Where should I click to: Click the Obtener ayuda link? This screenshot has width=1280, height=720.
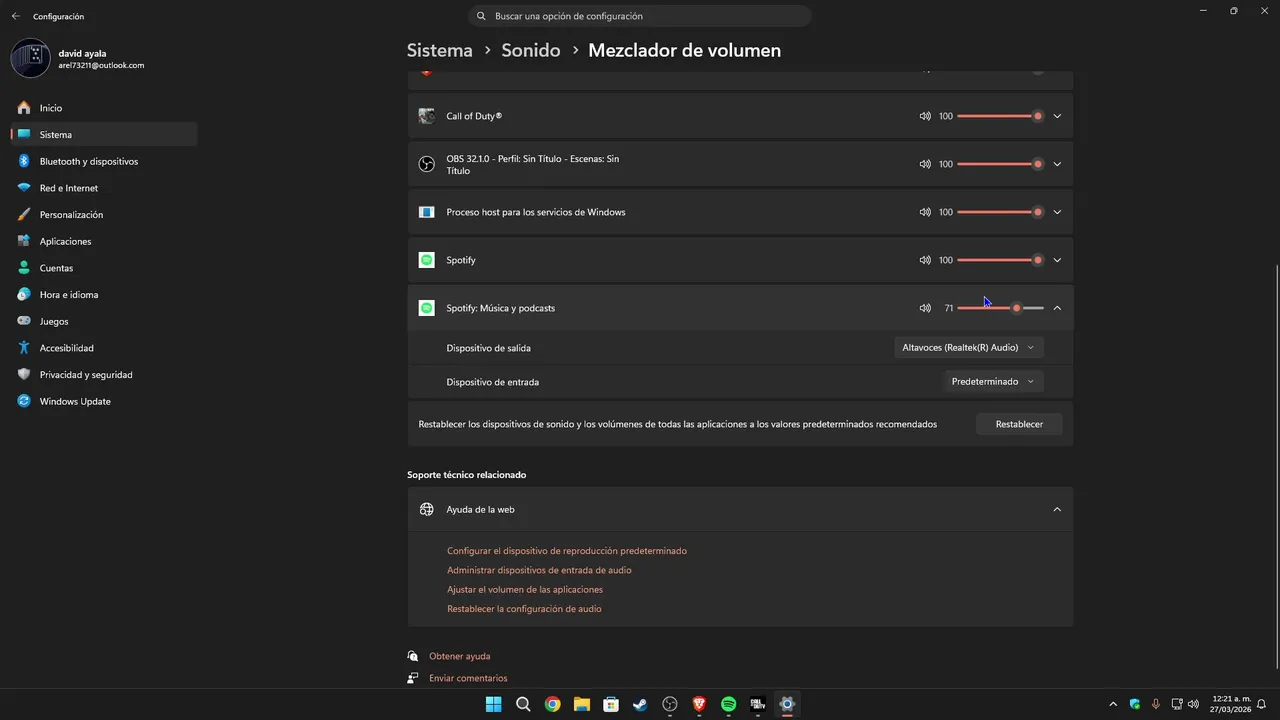click(x=460, y=656)
